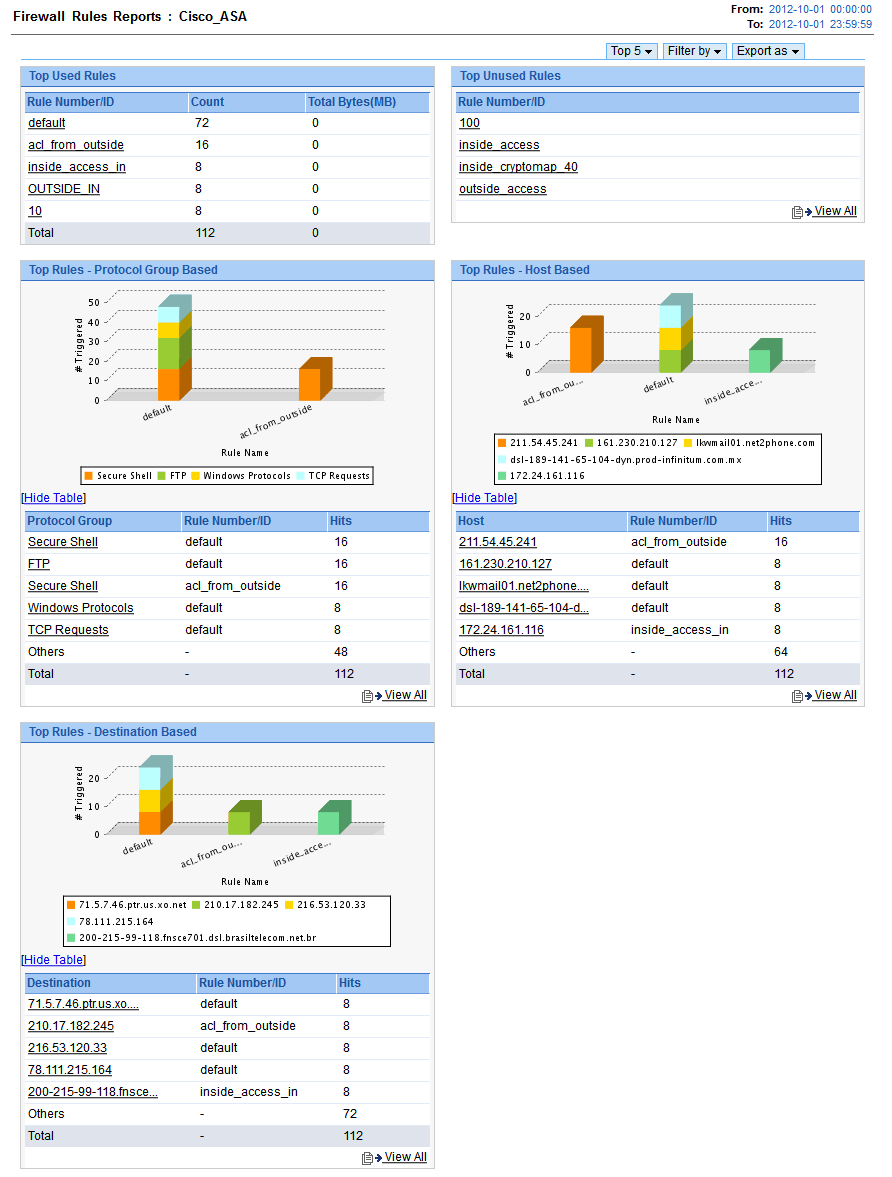Image resolution: width=892 pixels, height=1177 pixels.
Task: Open the default rule in Top Used Rules
Action: [x=47, y=123]
